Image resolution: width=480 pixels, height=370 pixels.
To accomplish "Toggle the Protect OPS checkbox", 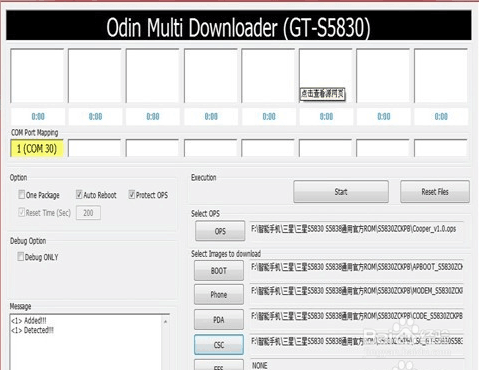I will [132, 194].
